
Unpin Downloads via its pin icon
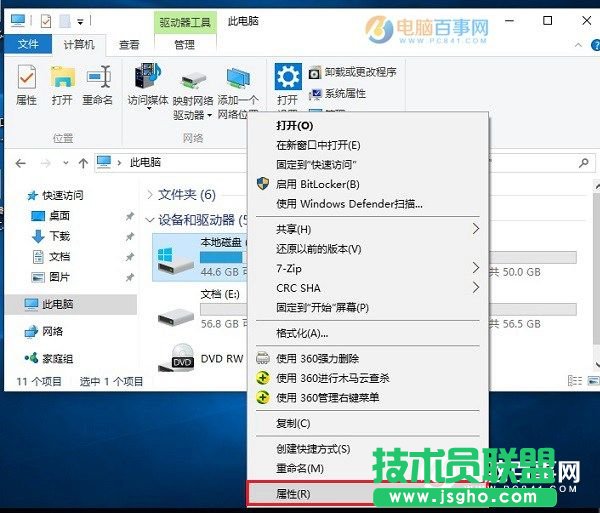click(x=130, y=237)
